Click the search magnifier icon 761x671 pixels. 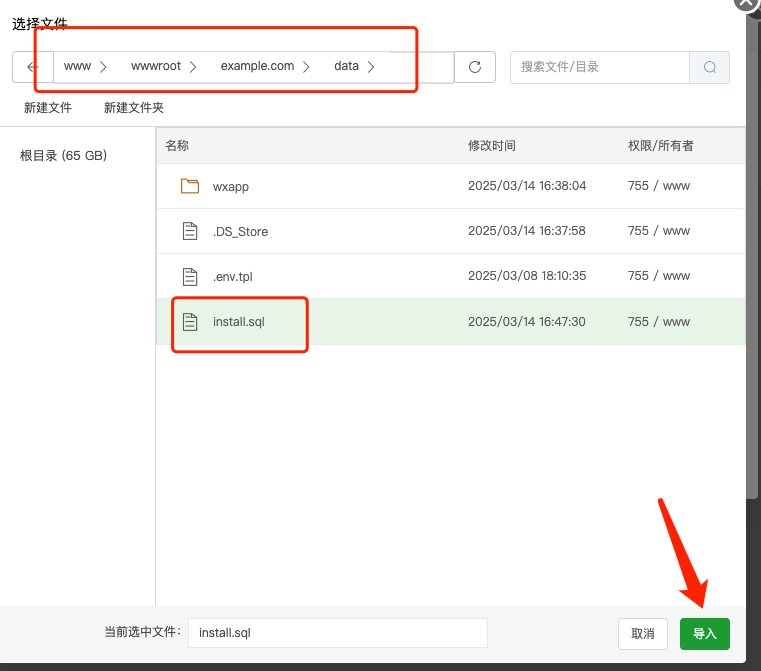(710, 67)
